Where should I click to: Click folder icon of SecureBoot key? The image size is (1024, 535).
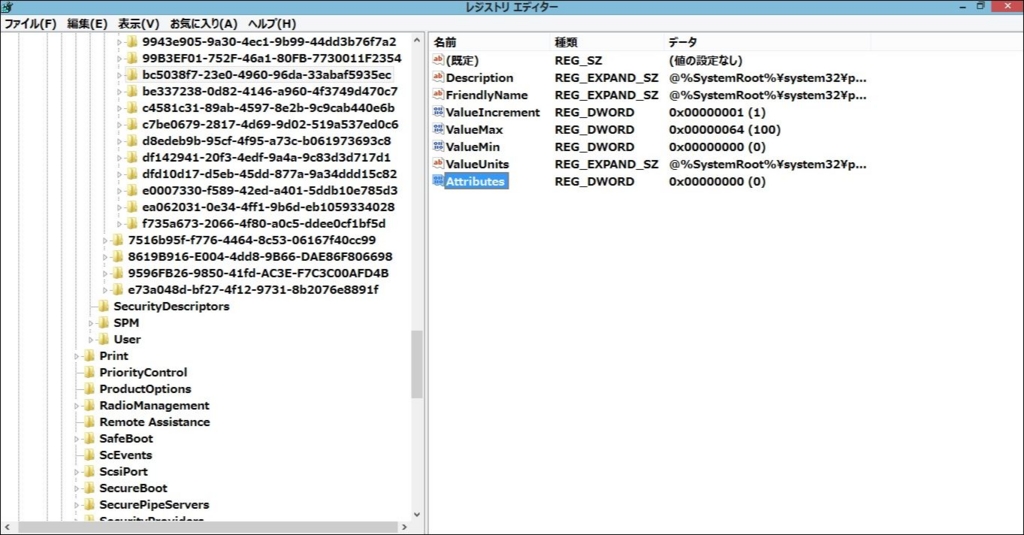pos(89,488)
